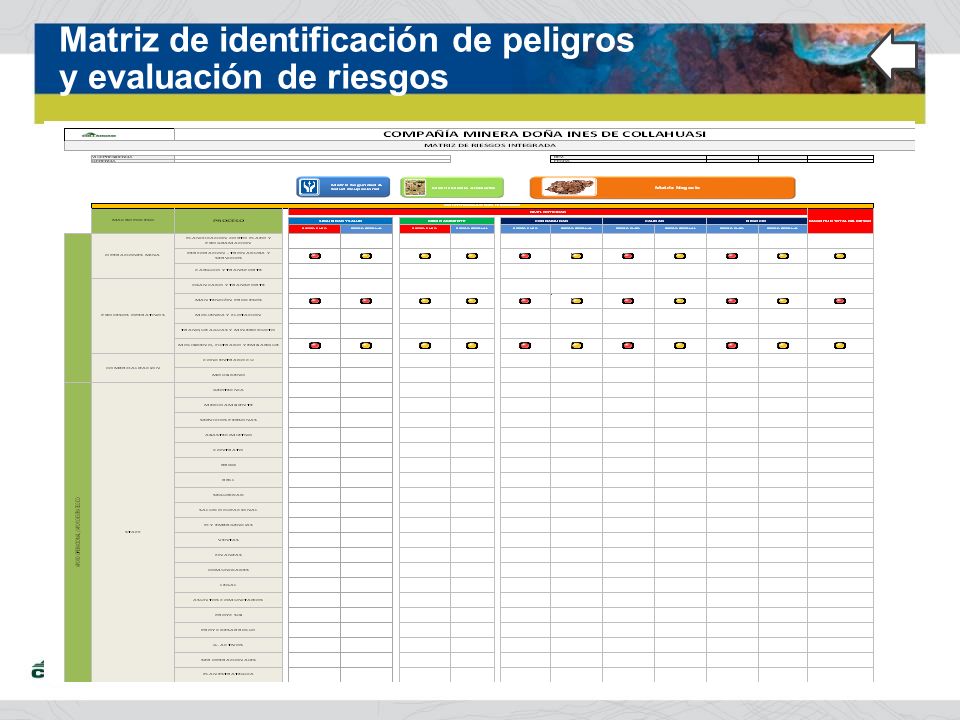Click yellow total-column indicator in Molibdeno row
Screen dimensions: 960x720
840,345
